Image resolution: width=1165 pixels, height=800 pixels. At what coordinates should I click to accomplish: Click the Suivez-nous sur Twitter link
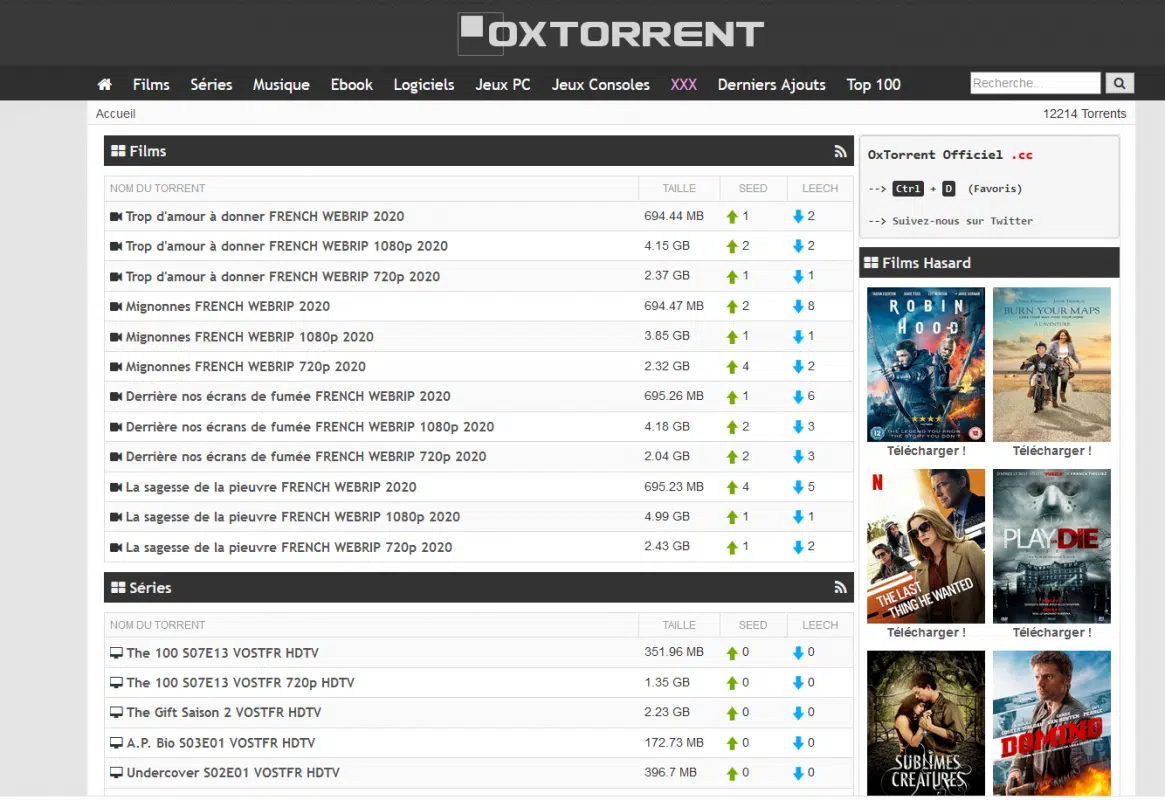click(962, 221)
